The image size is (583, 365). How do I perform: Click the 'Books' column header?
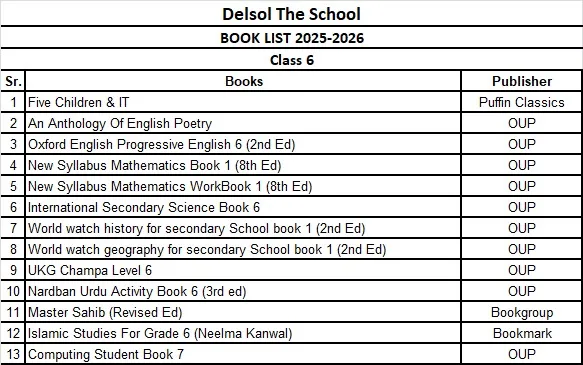(x=244, y=81)
